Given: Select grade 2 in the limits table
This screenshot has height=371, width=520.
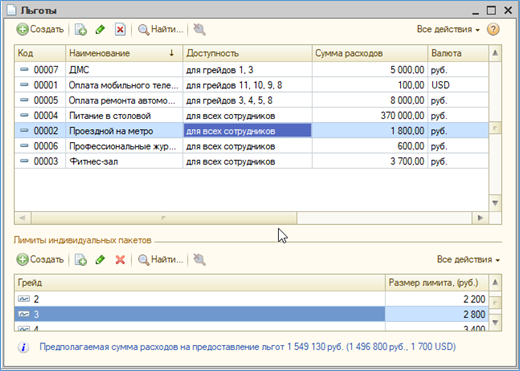Looking at the screenshot, I should (x=251, y=299).
